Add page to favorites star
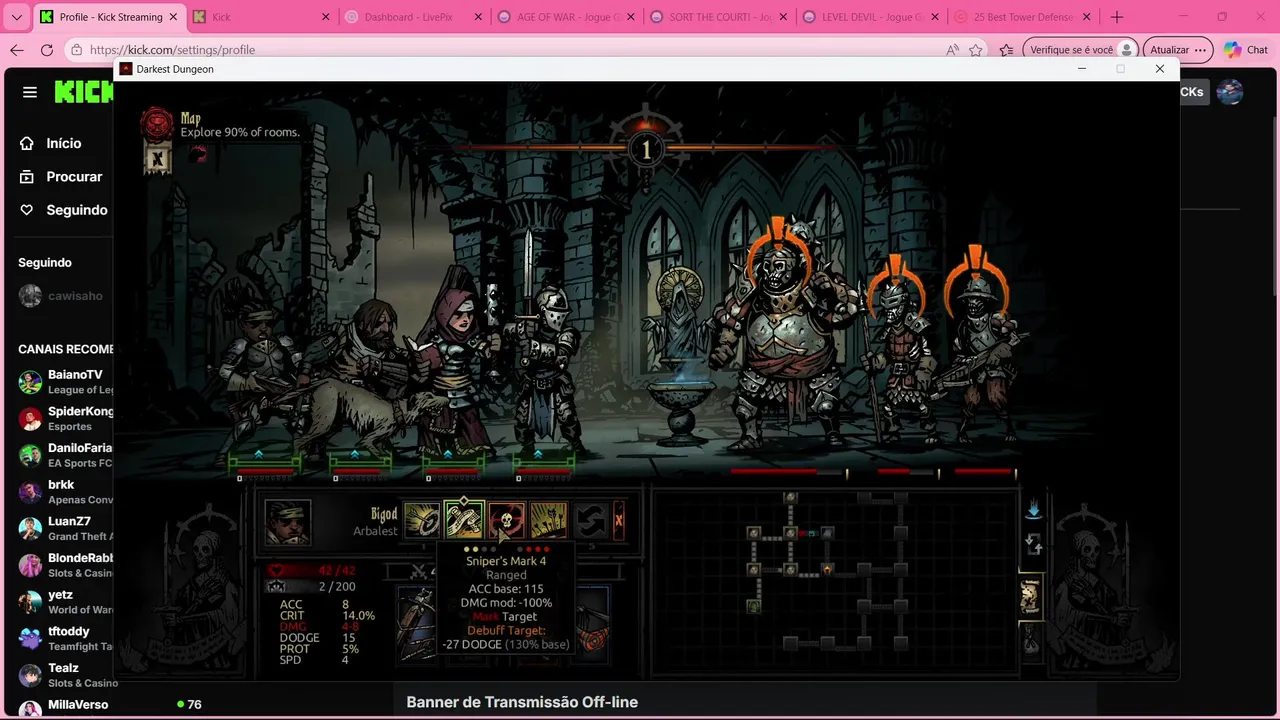Screen dimensions: 1280x720 point(976,50)
